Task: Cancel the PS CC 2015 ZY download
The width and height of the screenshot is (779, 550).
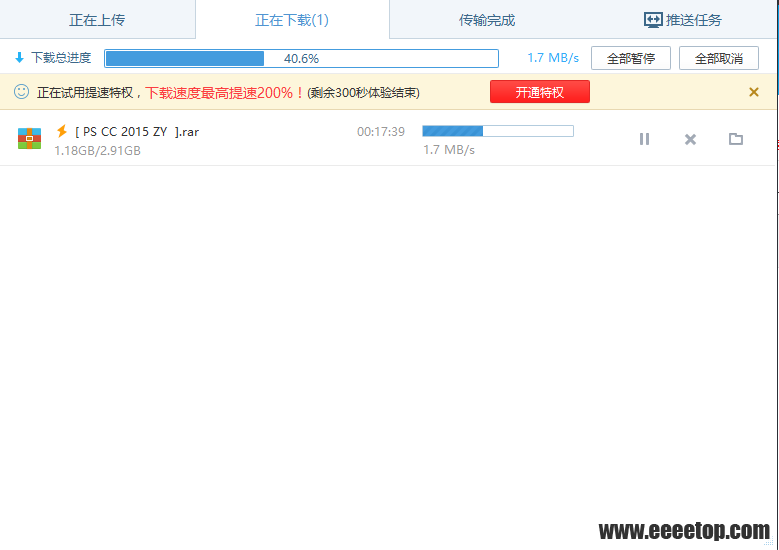Action: [x=690, y=140]
